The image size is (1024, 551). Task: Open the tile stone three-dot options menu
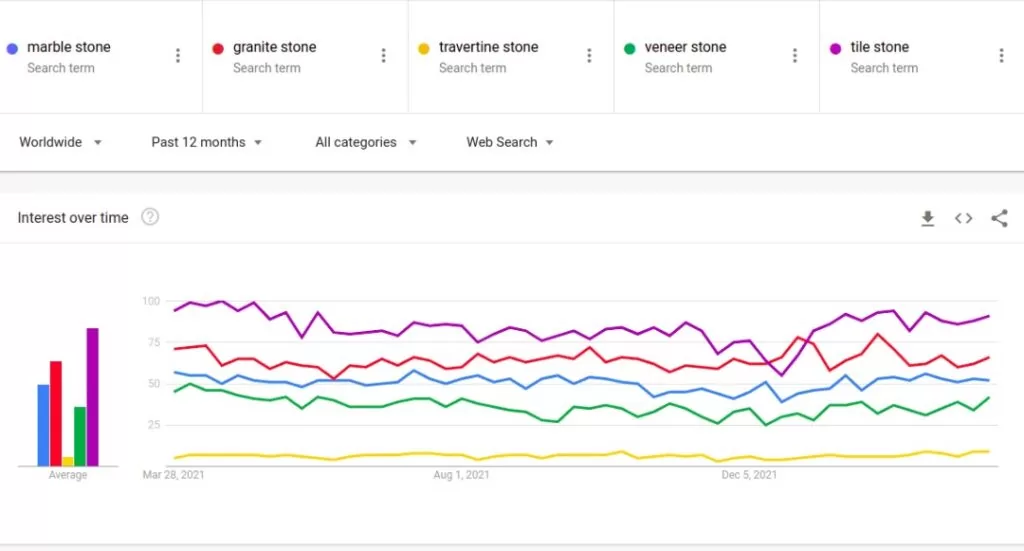[x=1001, y=56]
